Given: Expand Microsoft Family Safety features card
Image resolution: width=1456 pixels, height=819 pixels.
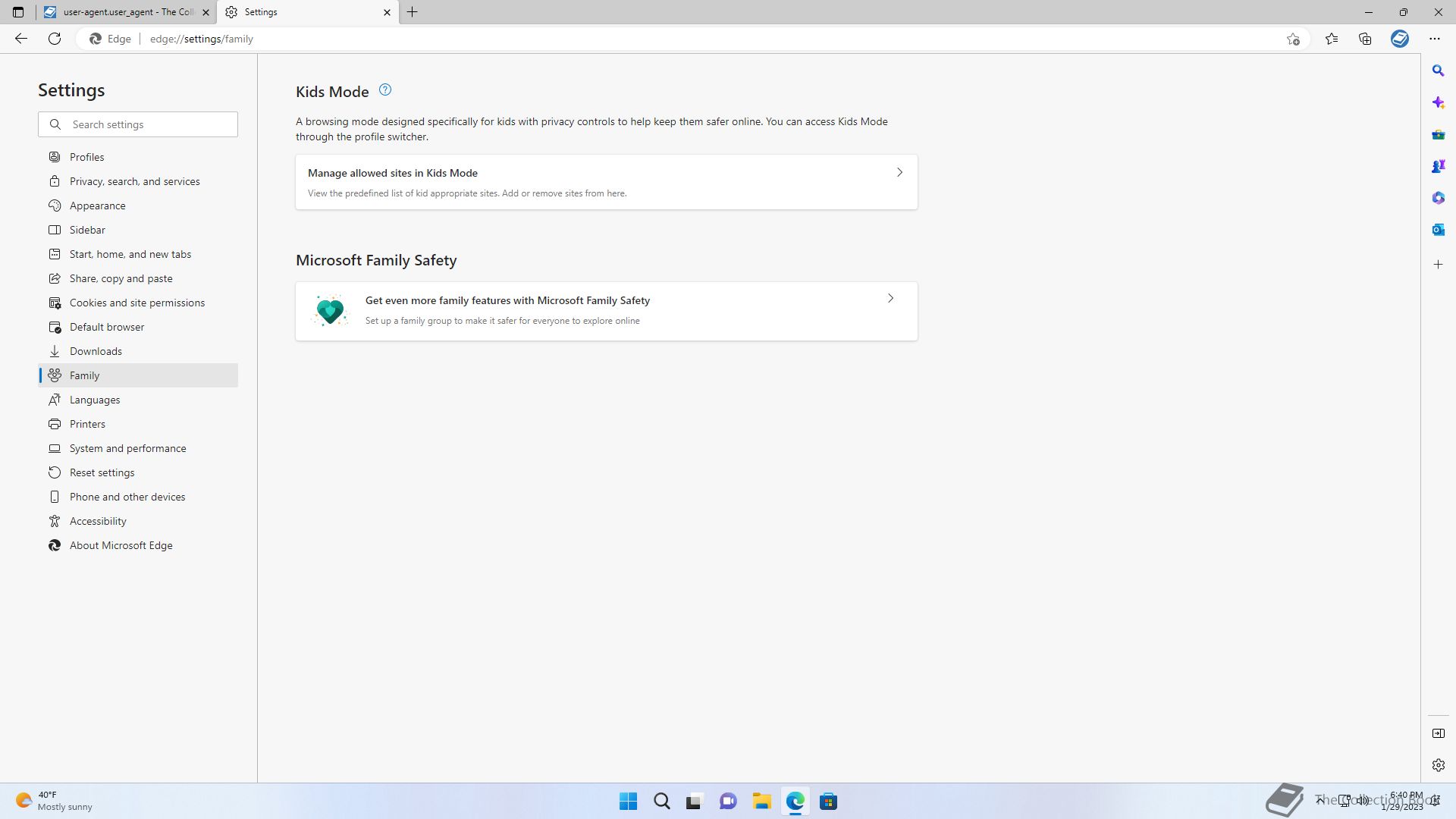Looking at the screenshot, I should [607, 311].
